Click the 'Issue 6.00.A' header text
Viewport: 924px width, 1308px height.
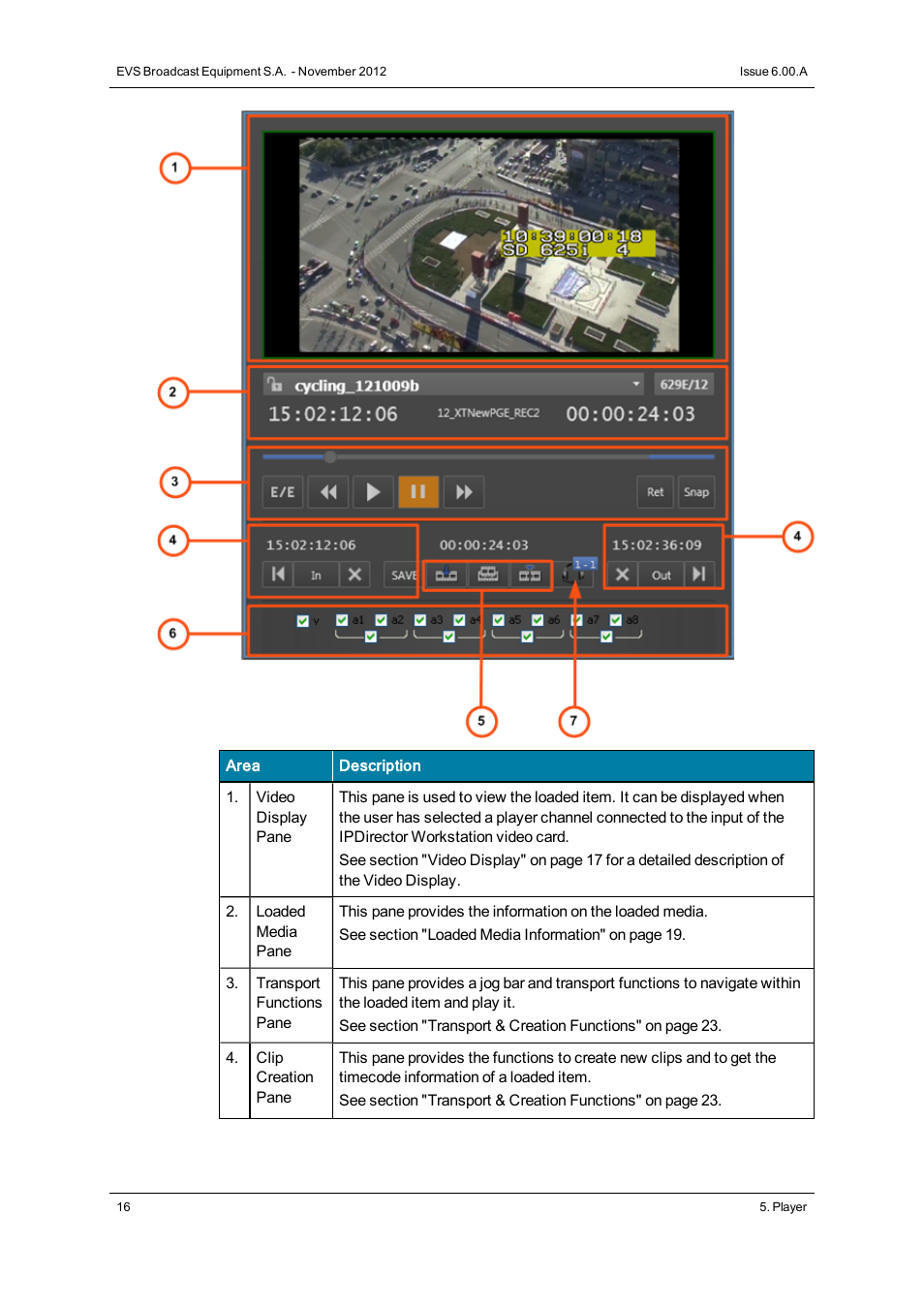[774, 72]
